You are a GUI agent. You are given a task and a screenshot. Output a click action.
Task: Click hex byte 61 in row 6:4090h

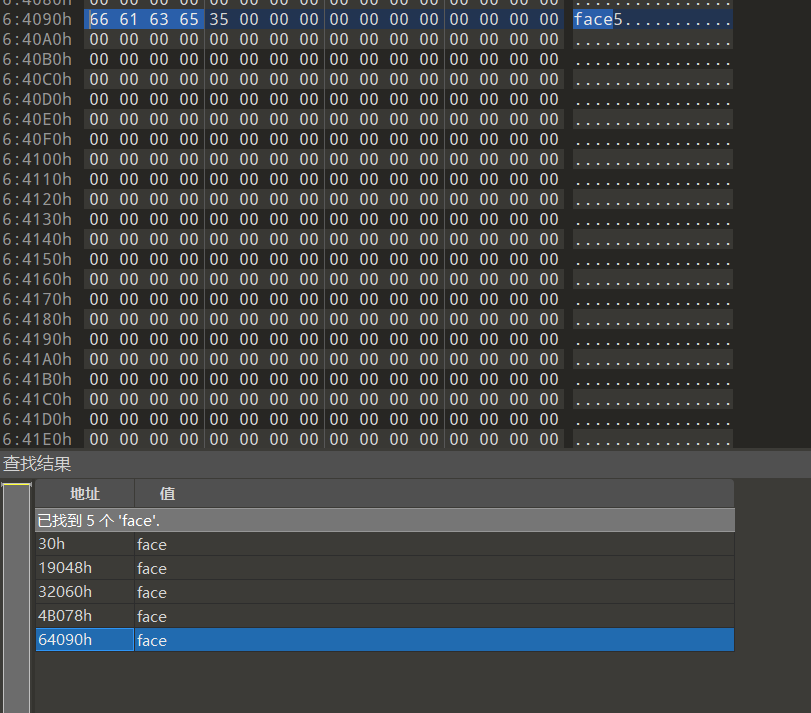pos(129,20)
